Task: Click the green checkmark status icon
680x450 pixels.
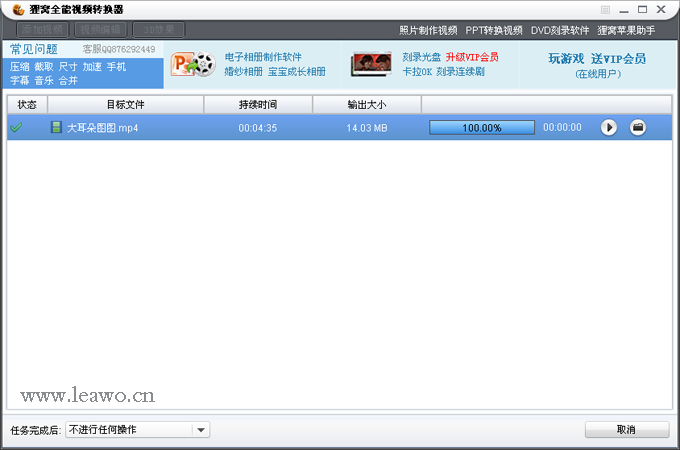Action: click(x=16, y=127)
